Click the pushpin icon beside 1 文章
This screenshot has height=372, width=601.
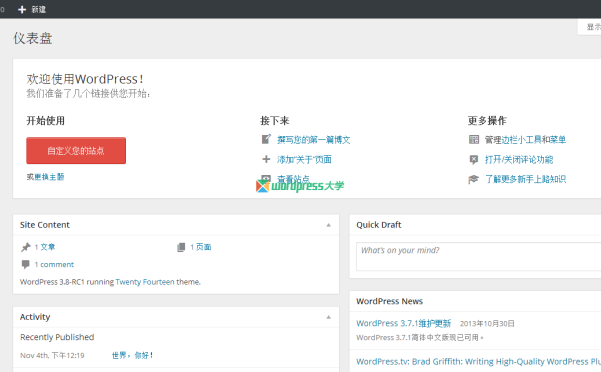pyautogui.click(x=26, y=247)
